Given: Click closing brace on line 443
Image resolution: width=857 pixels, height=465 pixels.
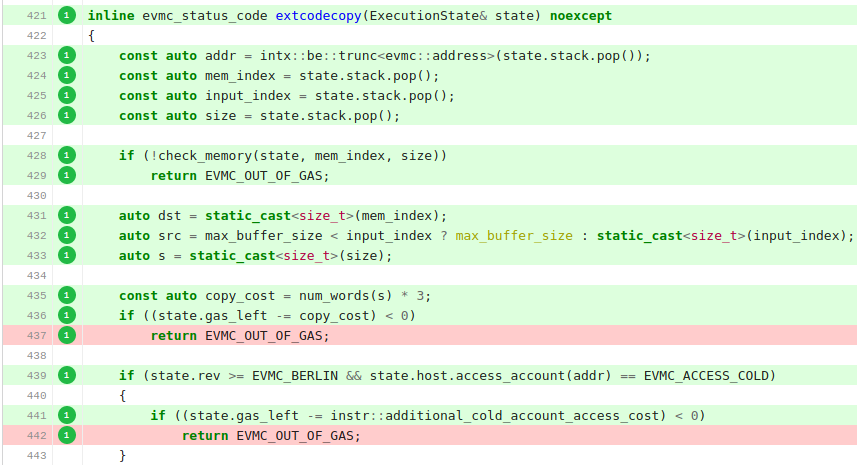Looking at the screenshot, I should click(x=123, y=456).
